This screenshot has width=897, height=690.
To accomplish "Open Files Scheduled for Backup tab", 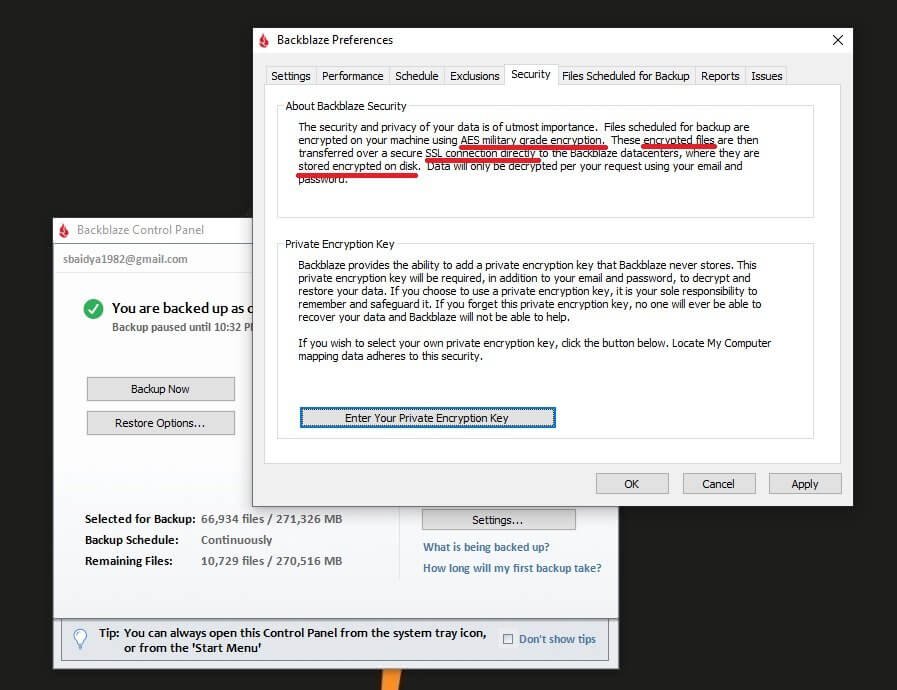I will tap(626, 76).
